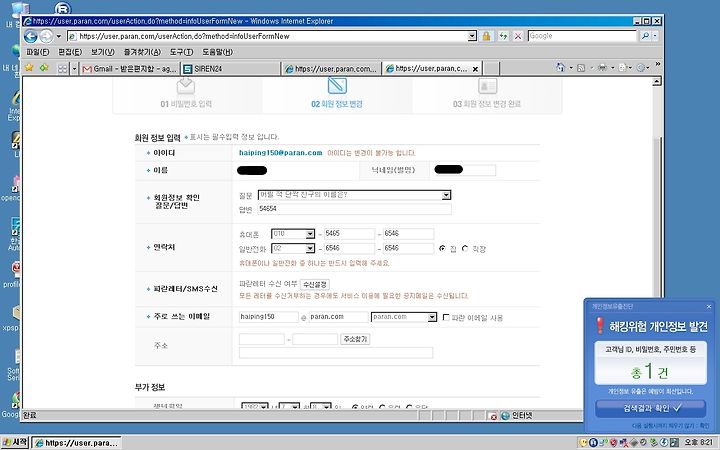Expand the command bar overflow chevron

[x=658, y=64]
